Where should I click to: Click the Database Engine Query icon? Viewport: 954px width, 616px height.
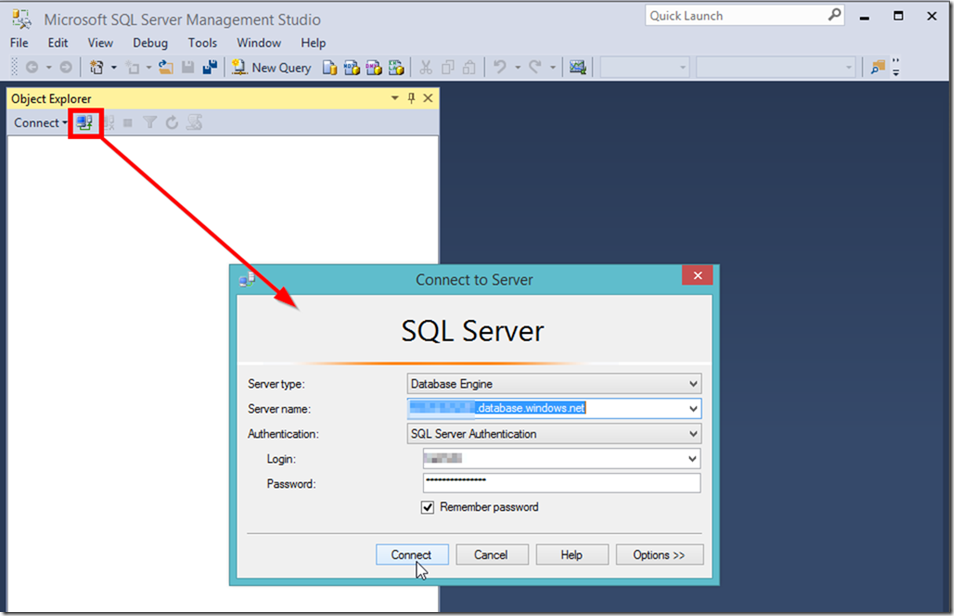click(330, 68)
